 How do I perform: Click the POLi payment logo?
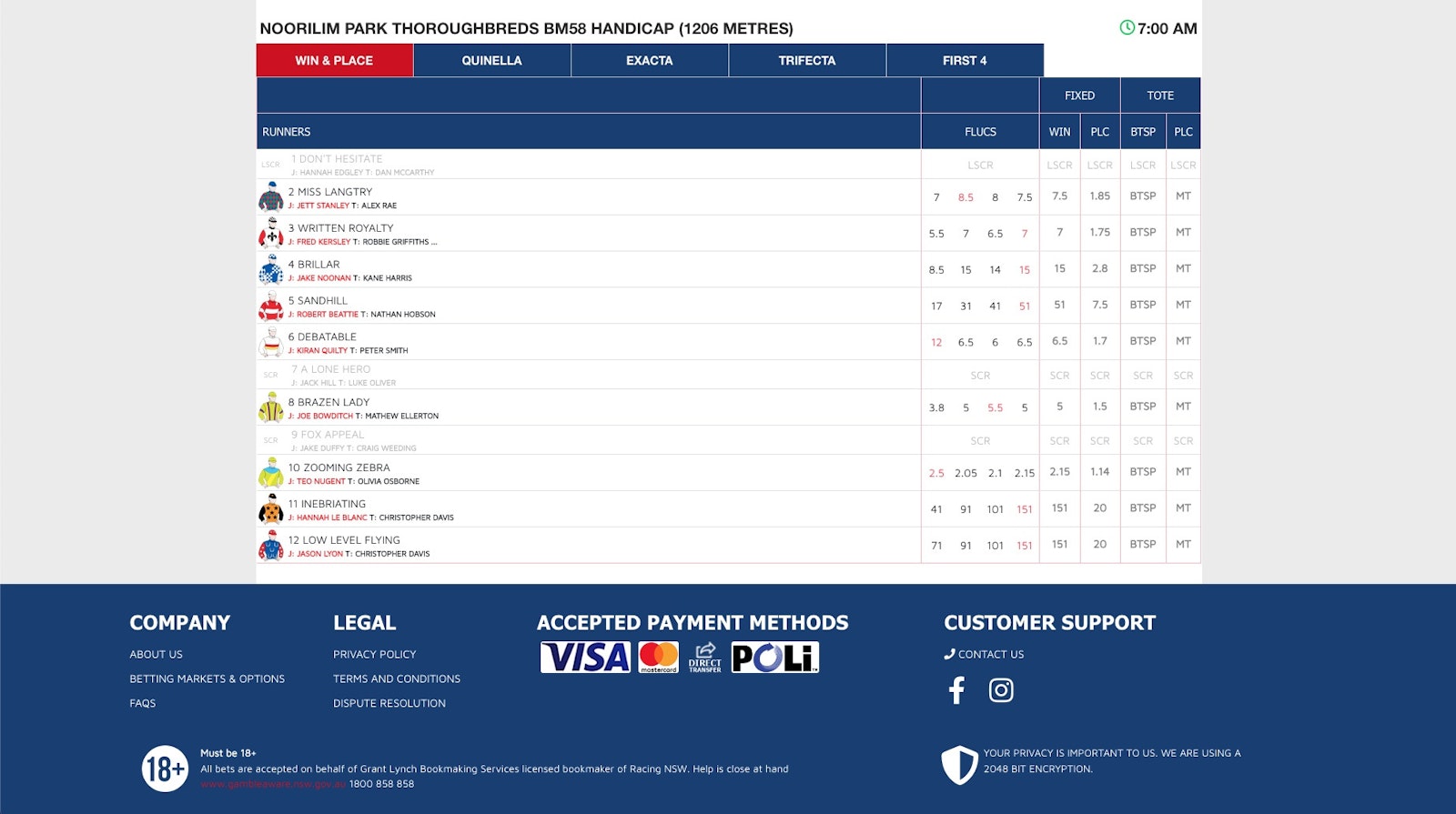click(775, 657)
